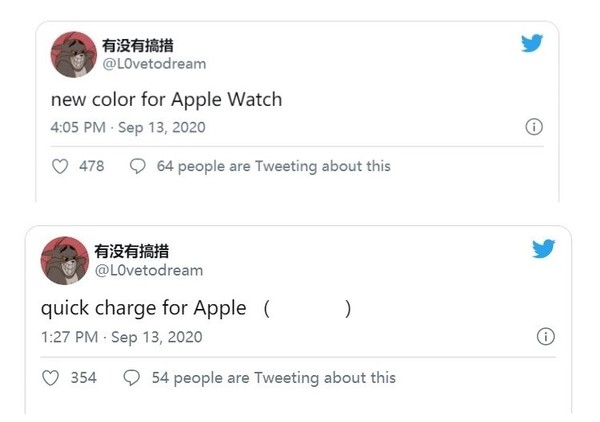Open info icon on second tweet
The height and width of the screenshot is (422, 600).
(545, 337)
